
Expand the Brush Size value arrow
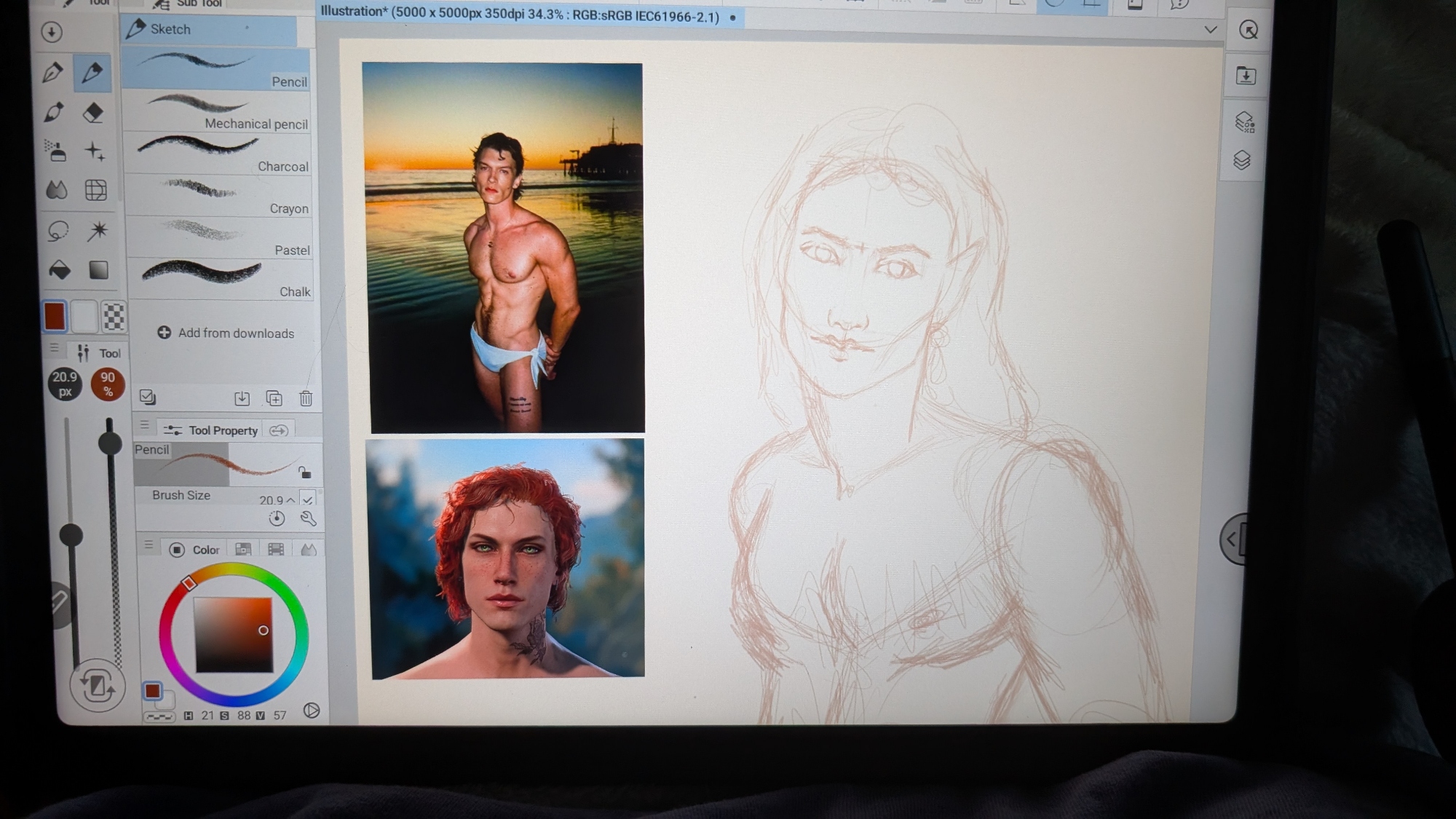pyautogui.click(x=290, y=500)
